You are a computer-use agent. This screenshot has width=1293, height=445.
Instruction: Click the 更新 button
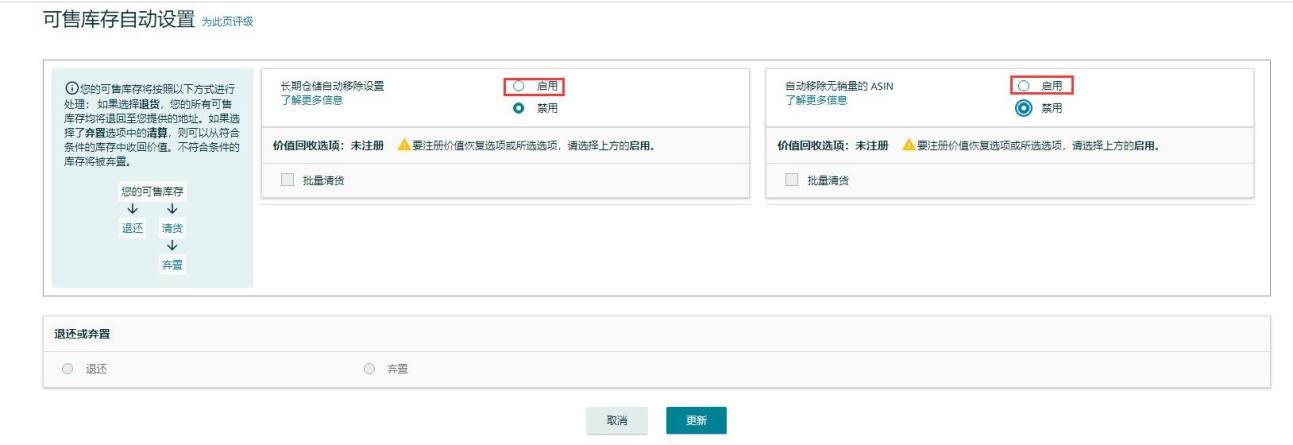(x=696, y=421)
